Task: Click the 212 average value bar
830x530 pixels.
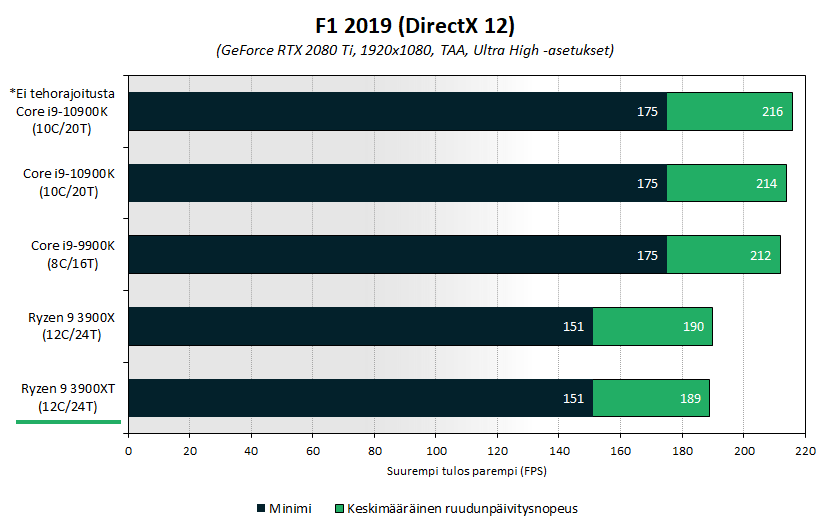Action: pyautogui.click(x=724, y=255)
